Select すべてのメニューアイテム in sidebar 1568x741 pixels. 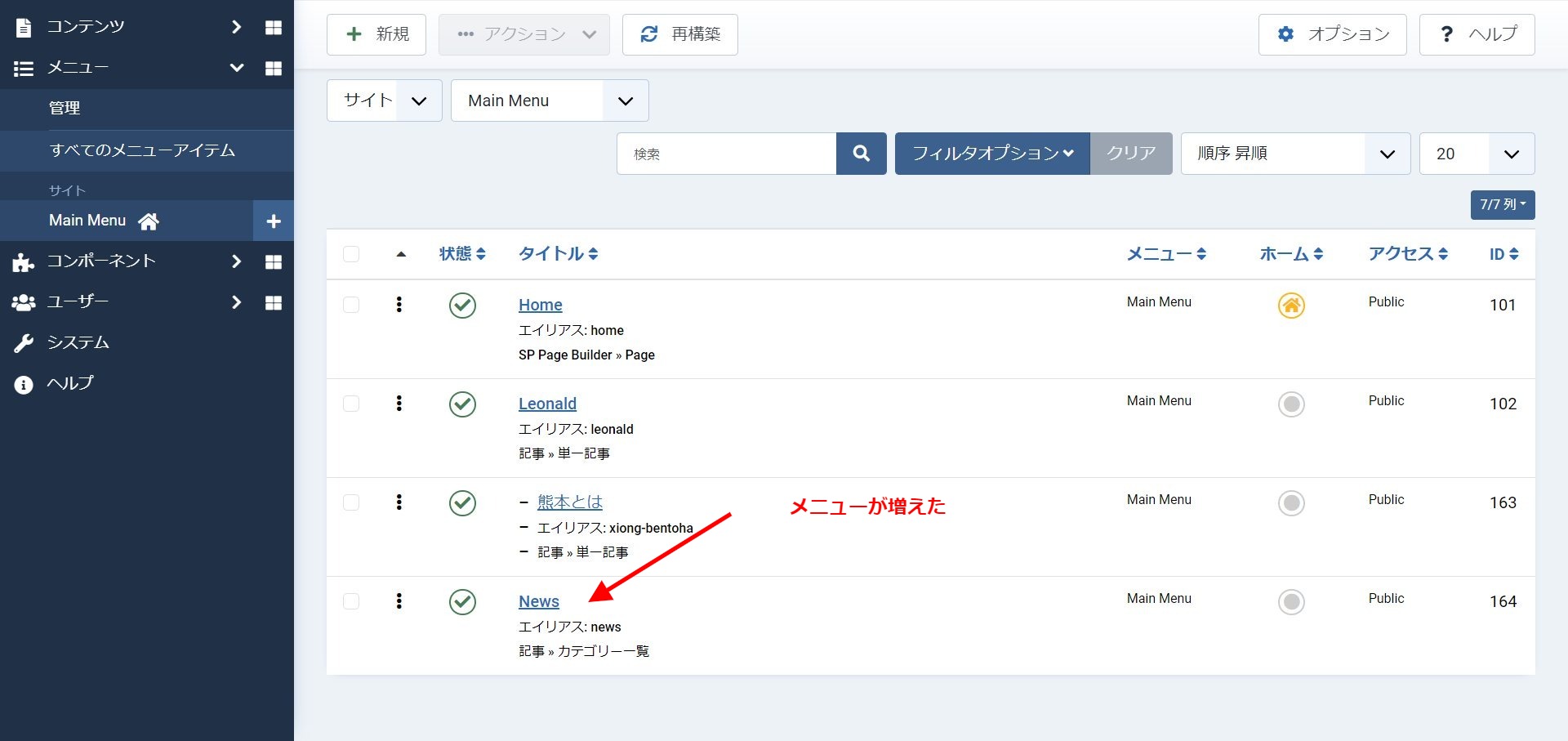click(x=142, y=150)
